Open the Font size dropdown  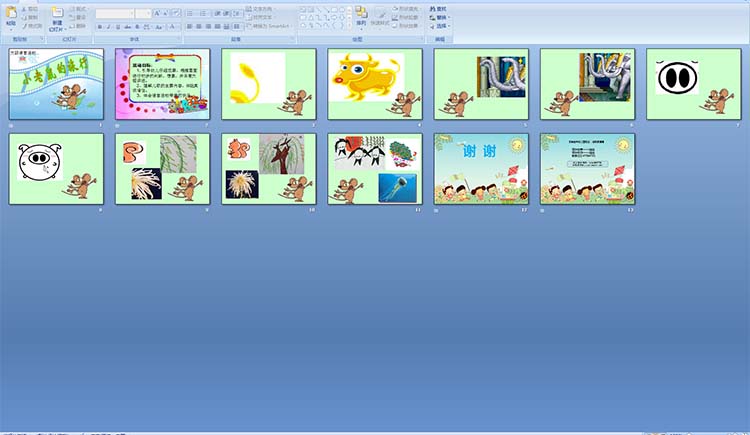pos(149,13)
